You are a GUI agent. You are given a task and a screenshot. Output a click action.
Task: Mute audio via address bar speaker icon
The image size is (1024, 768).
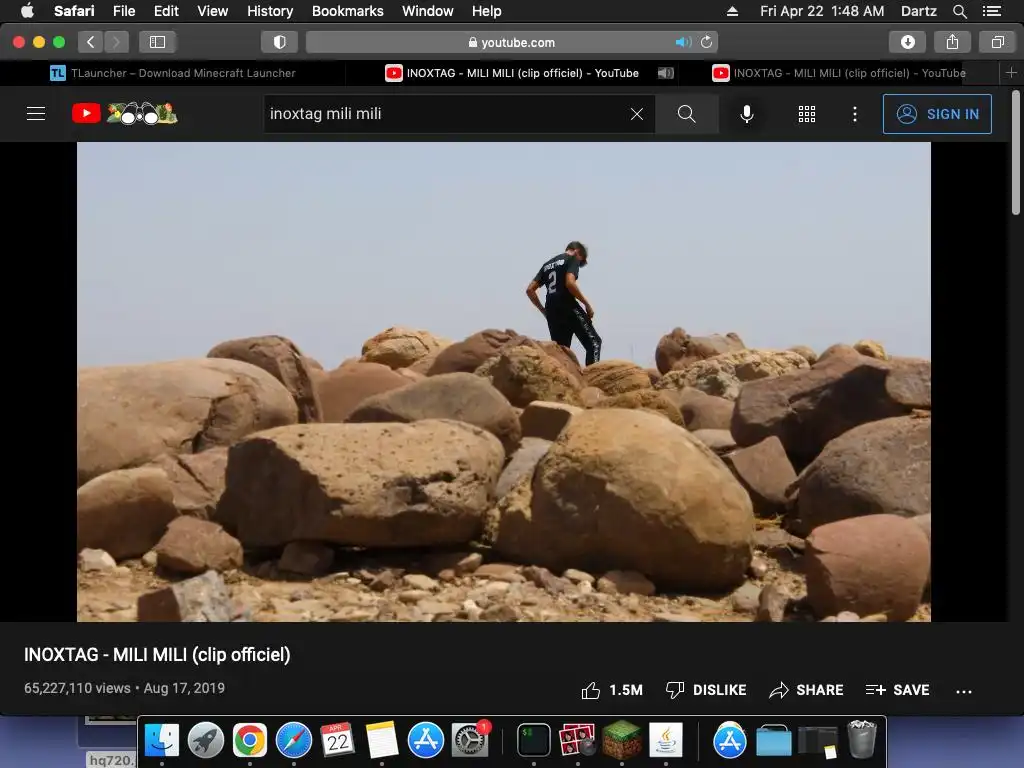point(683,42)
